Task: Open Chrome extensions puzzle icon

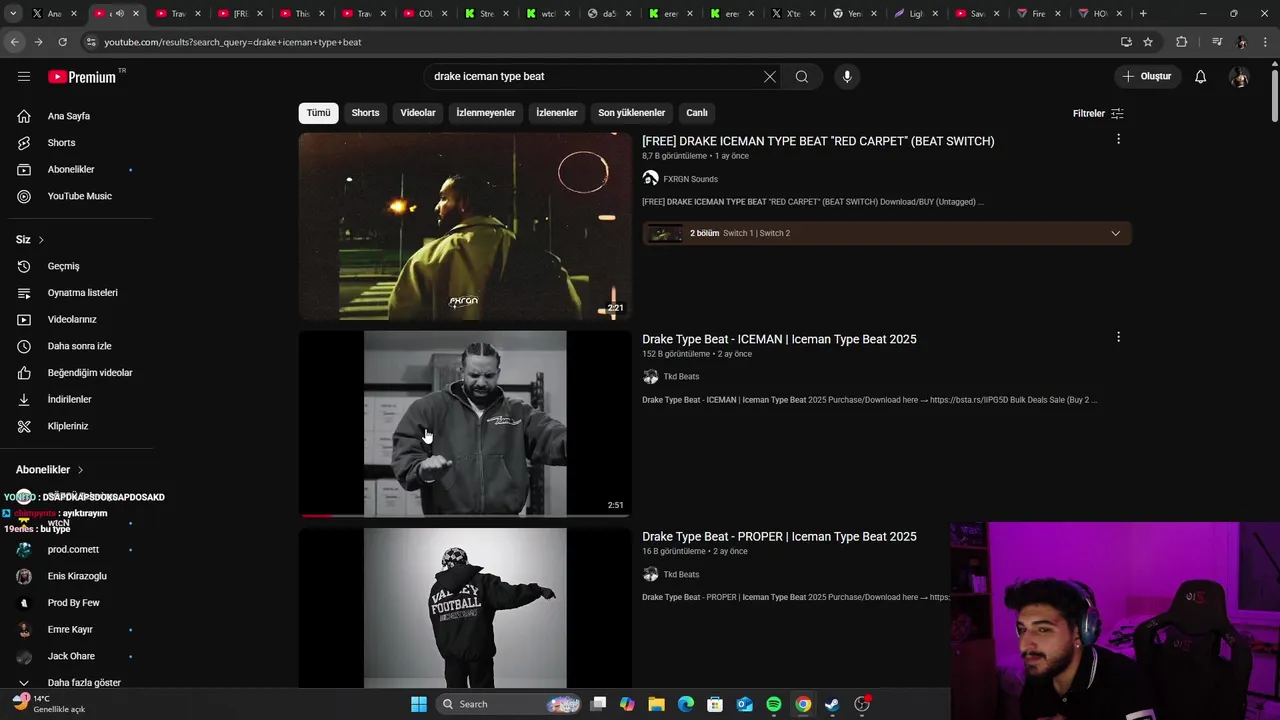Action: point(1182,42)
